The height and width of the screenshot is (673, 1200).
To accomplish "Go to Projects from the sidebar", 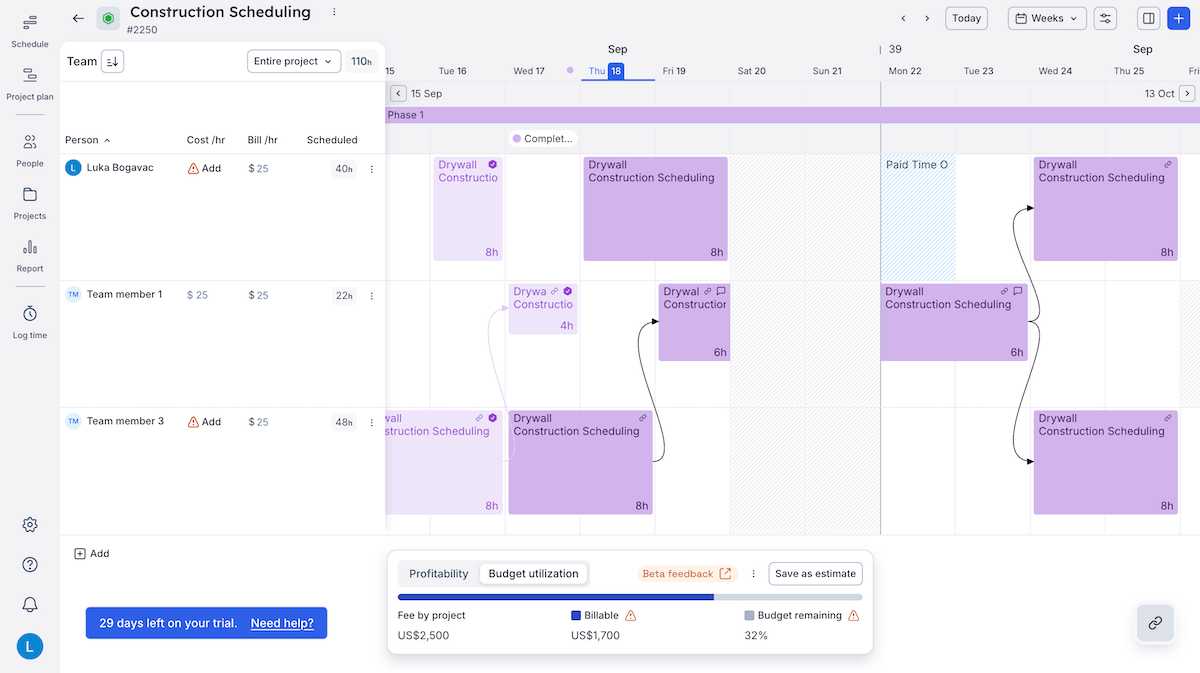I will (29, 200).
